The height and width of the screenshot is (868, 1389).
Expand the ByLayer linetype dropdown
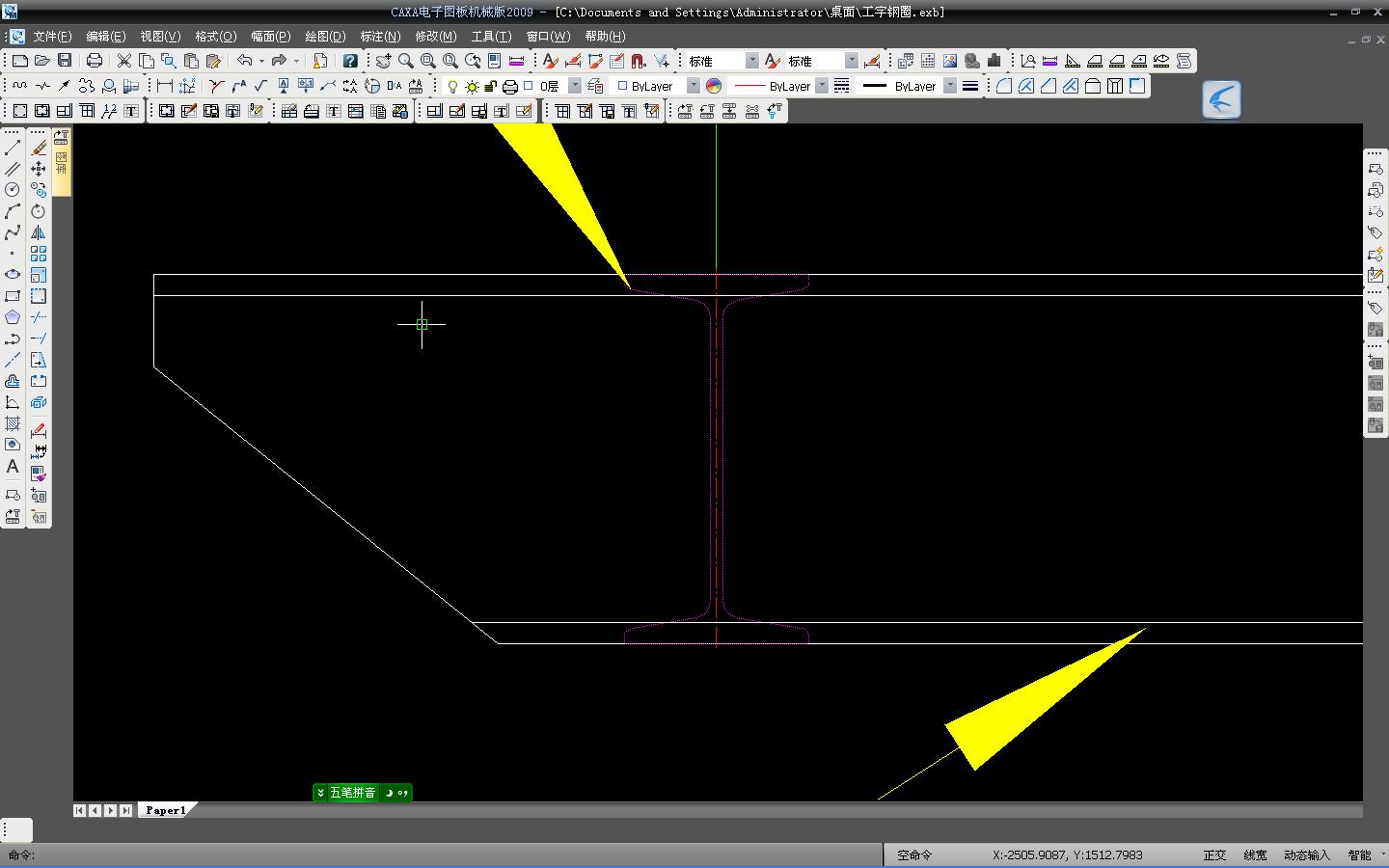(822, 86)
